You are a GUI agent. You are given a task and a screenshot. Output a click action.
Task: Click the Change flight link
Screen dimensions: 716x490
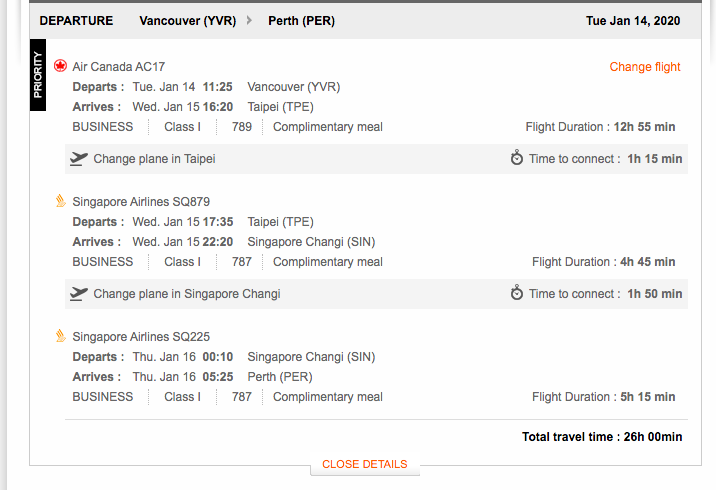[645, 67]
